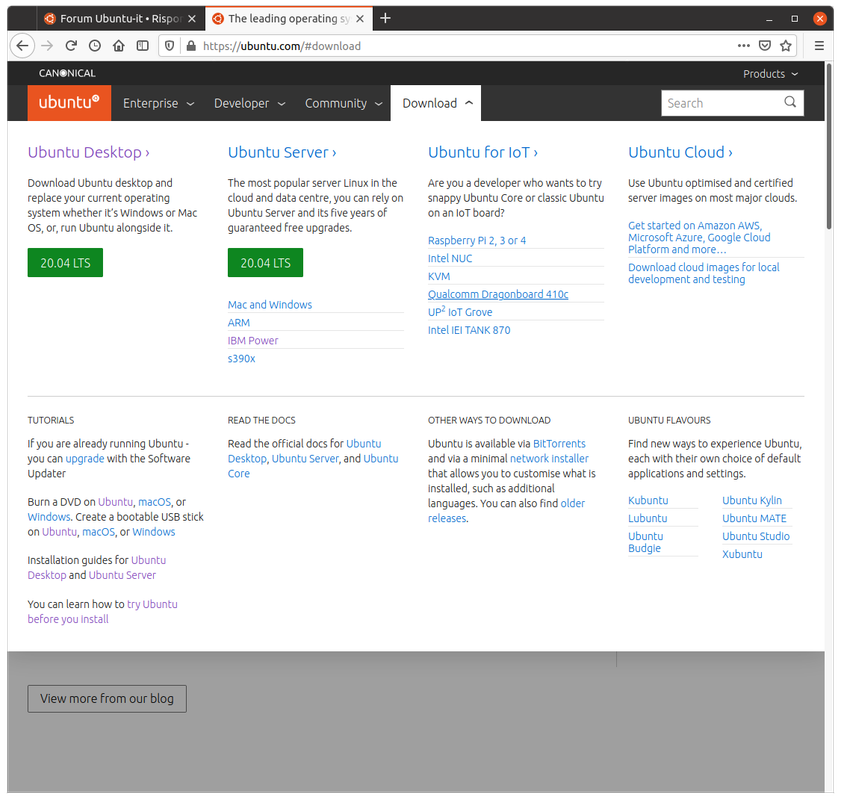Close the Forum Ubuntu-it tab
The width and height of the screenshot is (841, 800).
click(192, 19)
